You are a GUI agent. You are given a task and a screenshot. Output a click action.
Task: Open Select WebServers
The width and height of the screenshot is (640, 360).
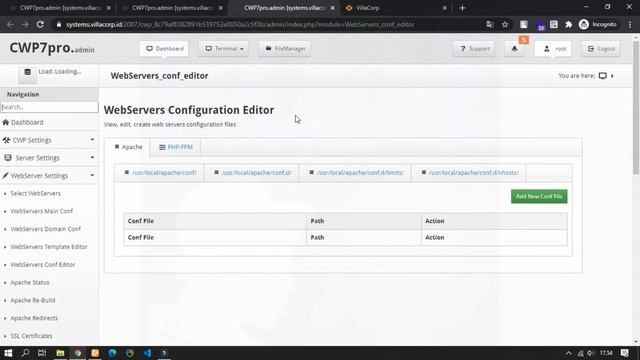[x=36, y=193]
